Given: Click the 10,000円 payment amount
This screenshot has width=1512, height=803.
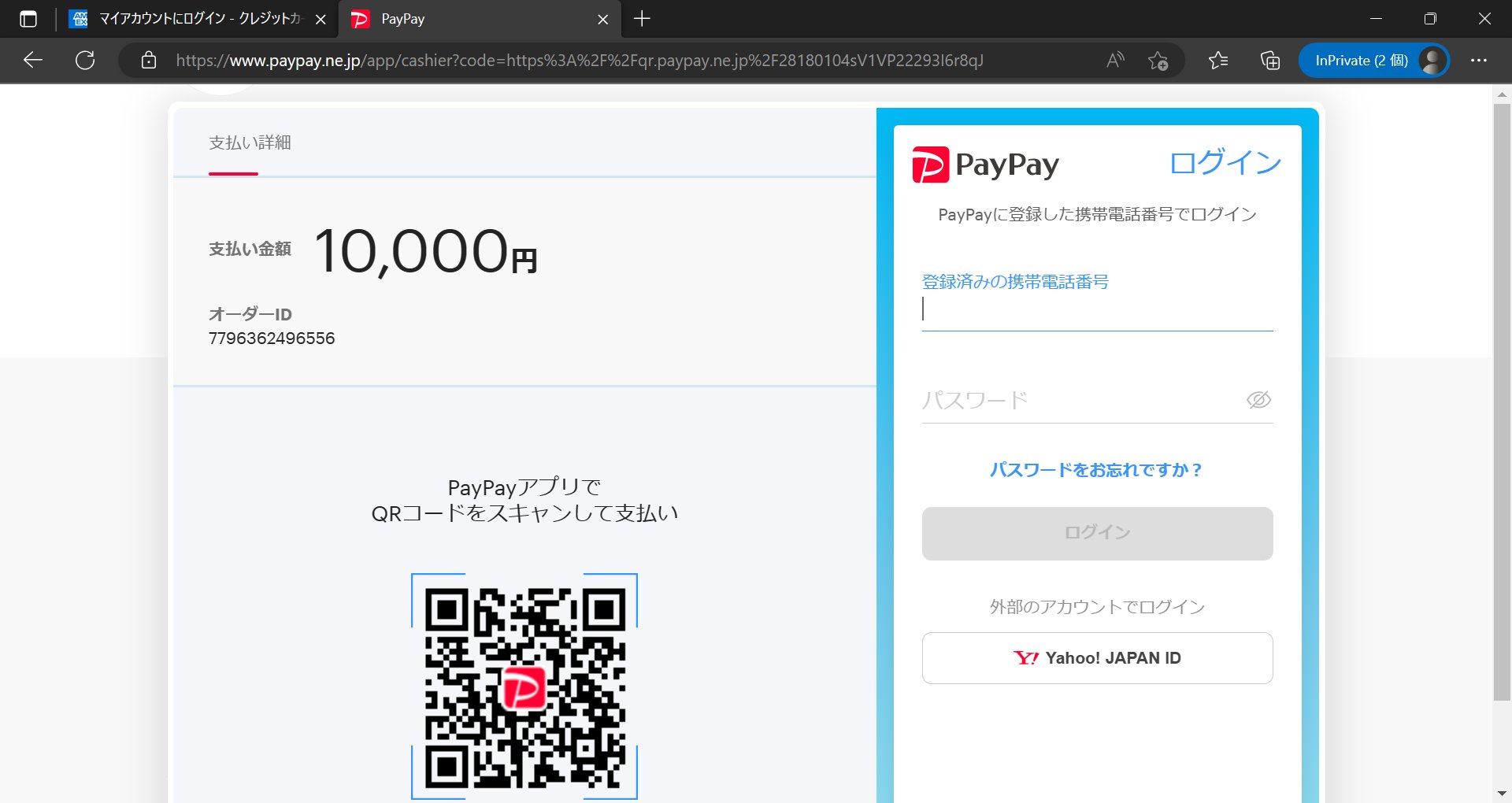Looking at the screenshot, I should tap(426, 251).
